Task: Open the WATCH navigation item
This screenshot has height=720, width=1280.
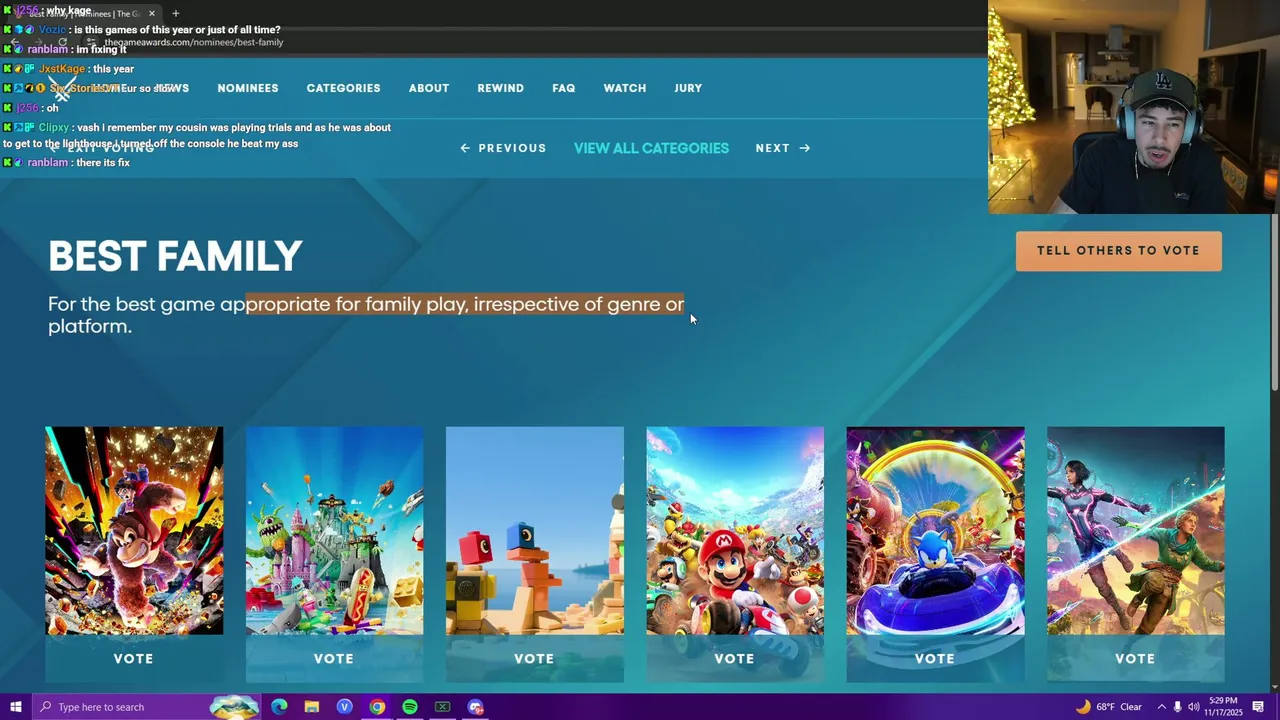Action: coord(625,88)
